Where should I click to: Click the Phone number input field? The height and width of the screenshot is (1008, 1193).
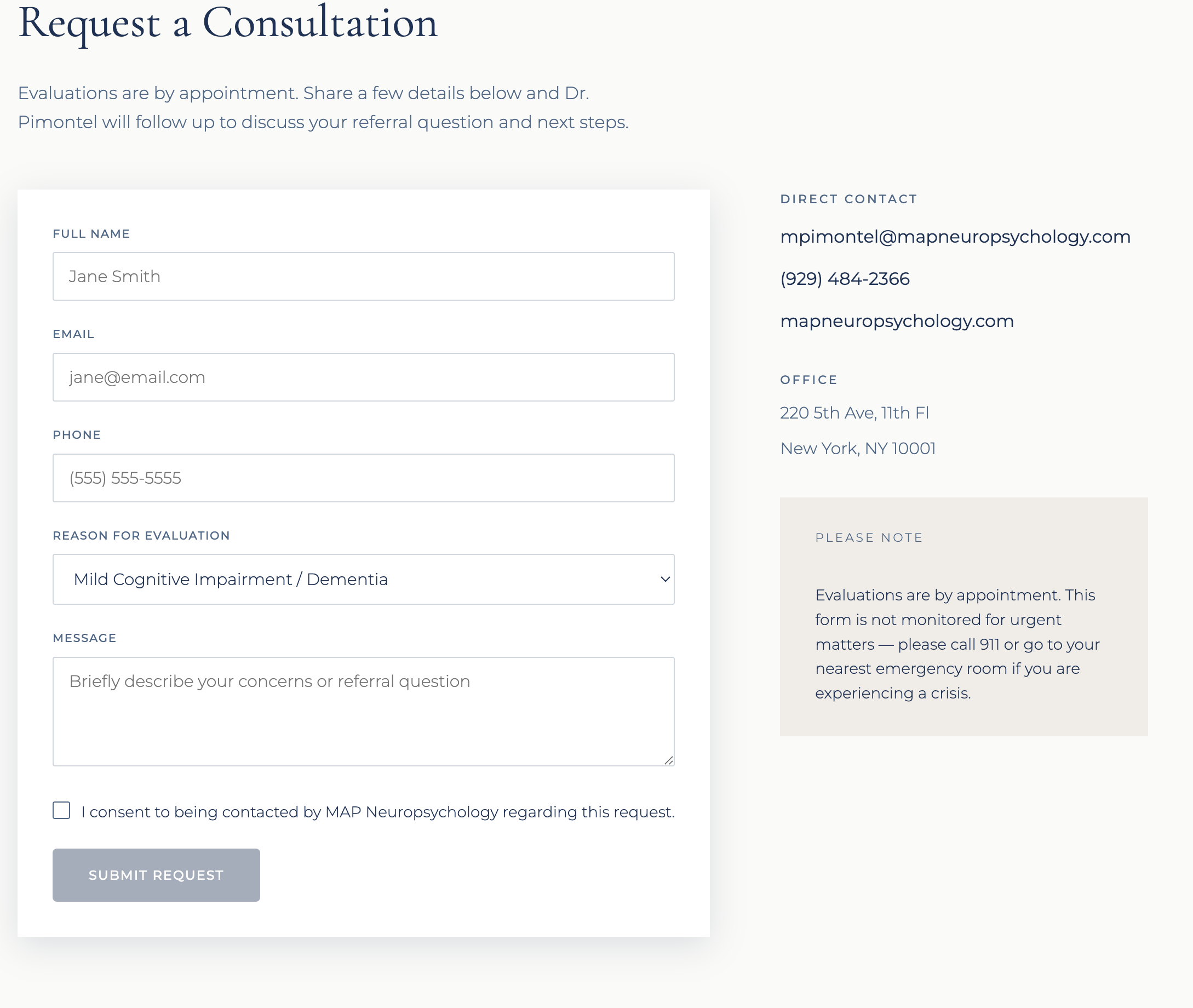click(363, 478)
